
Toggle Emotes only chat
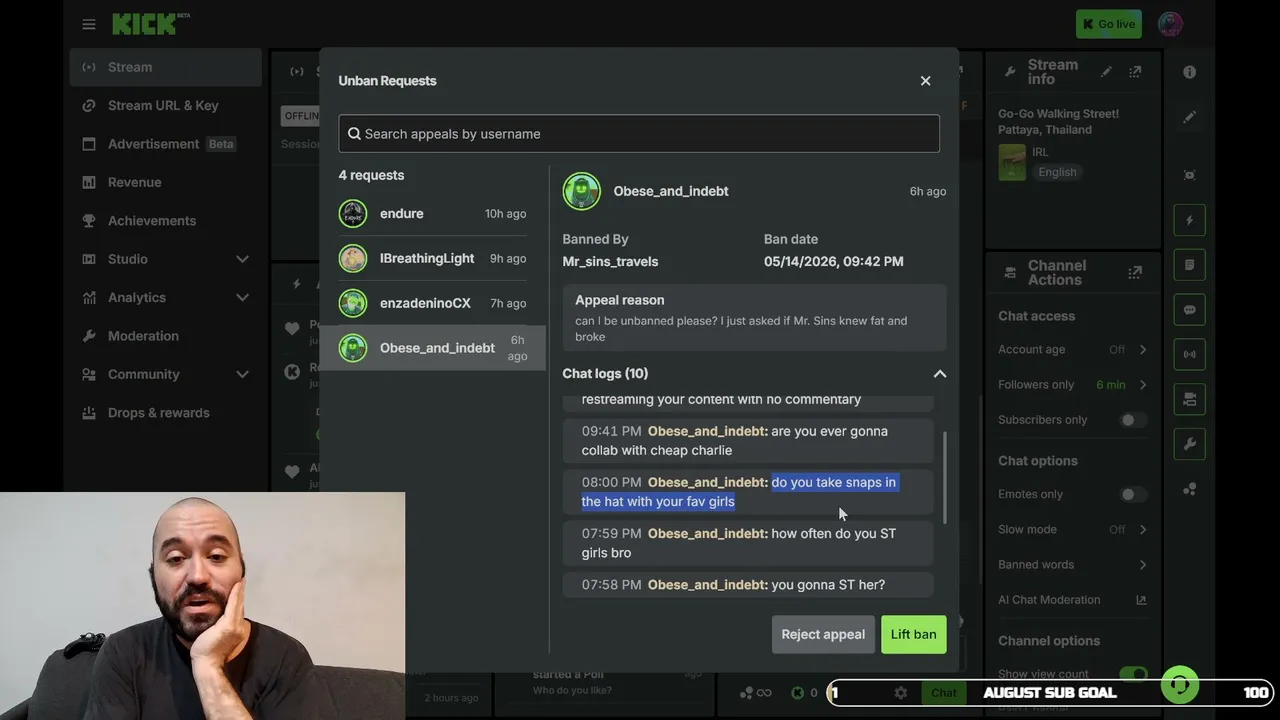point(1133,494)
